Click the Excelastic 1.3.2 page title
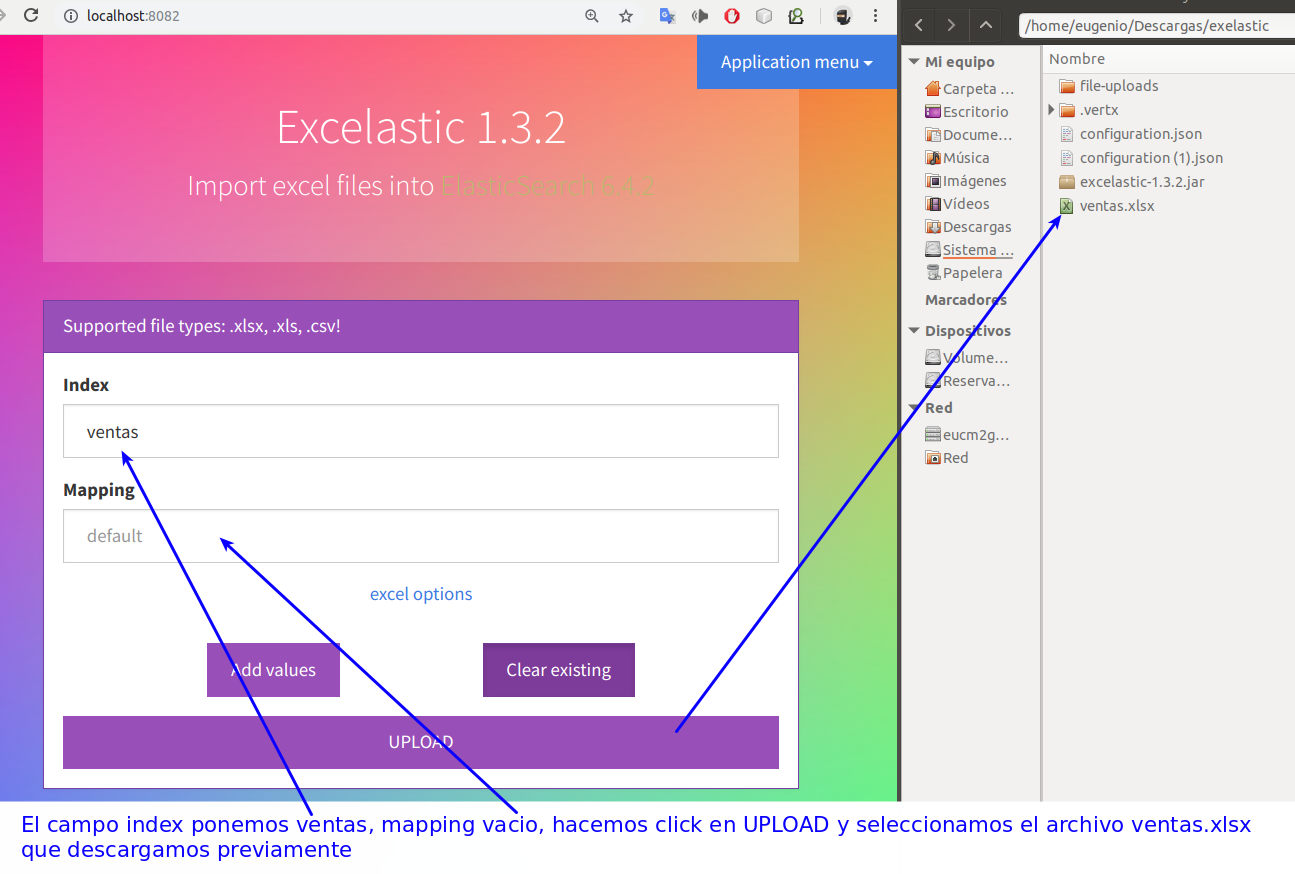Viewport: 1295px width, 874px height. [421, 128]
